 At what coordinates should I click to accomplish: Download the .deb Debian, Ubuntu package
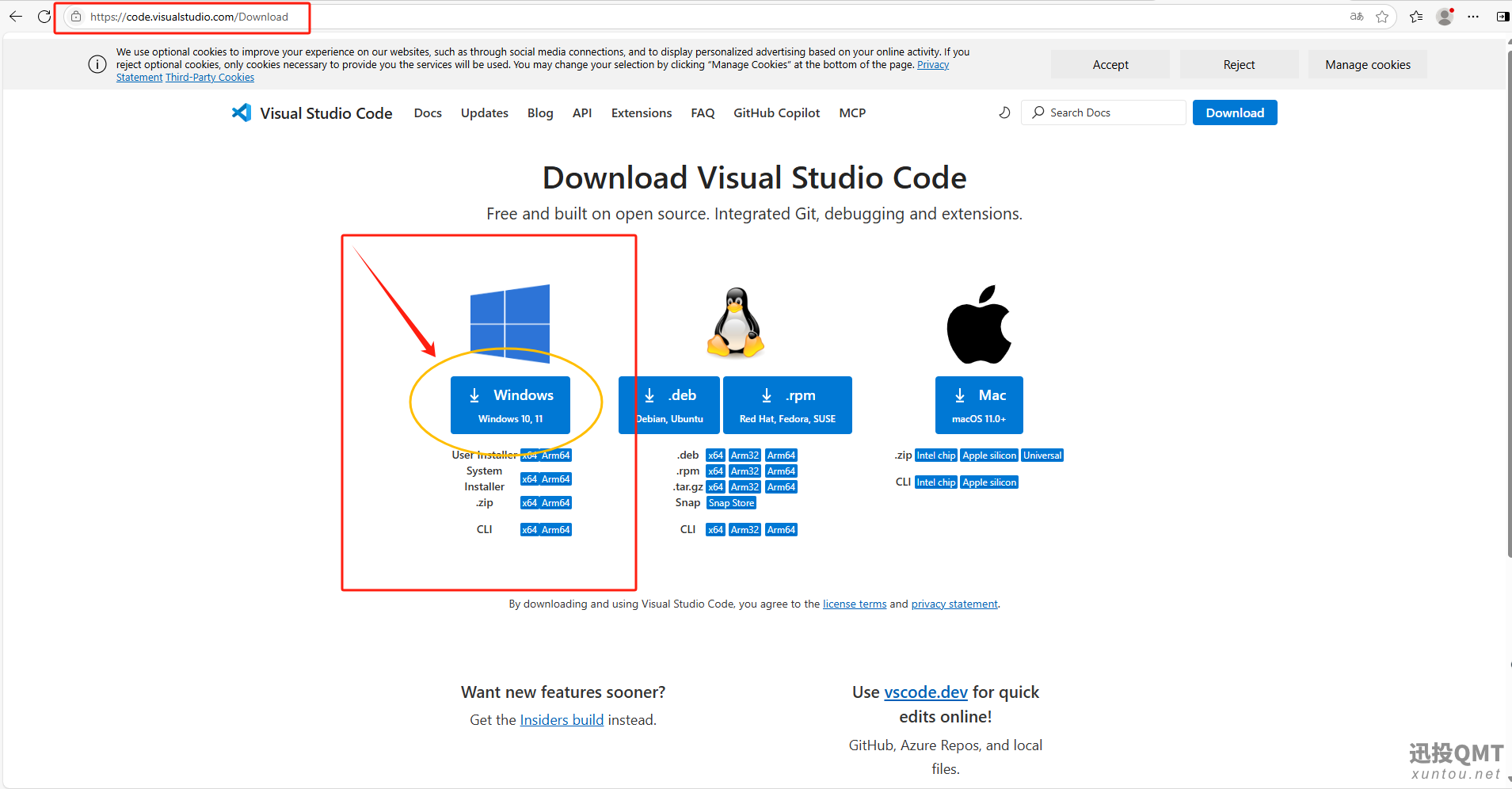(x=669, y=405)
